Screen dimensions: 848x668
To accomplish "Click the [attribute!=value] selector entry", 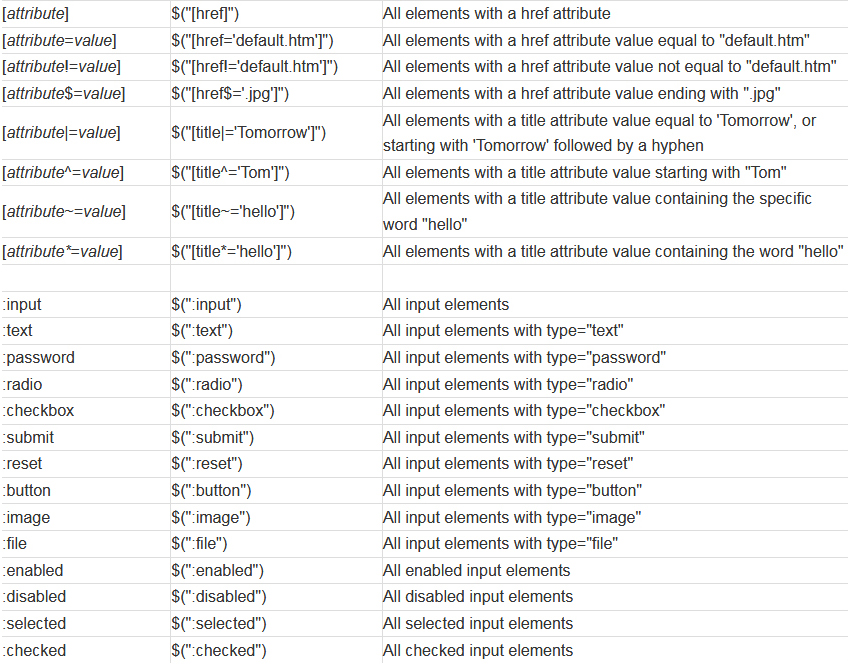I will [x=62, y=67].
